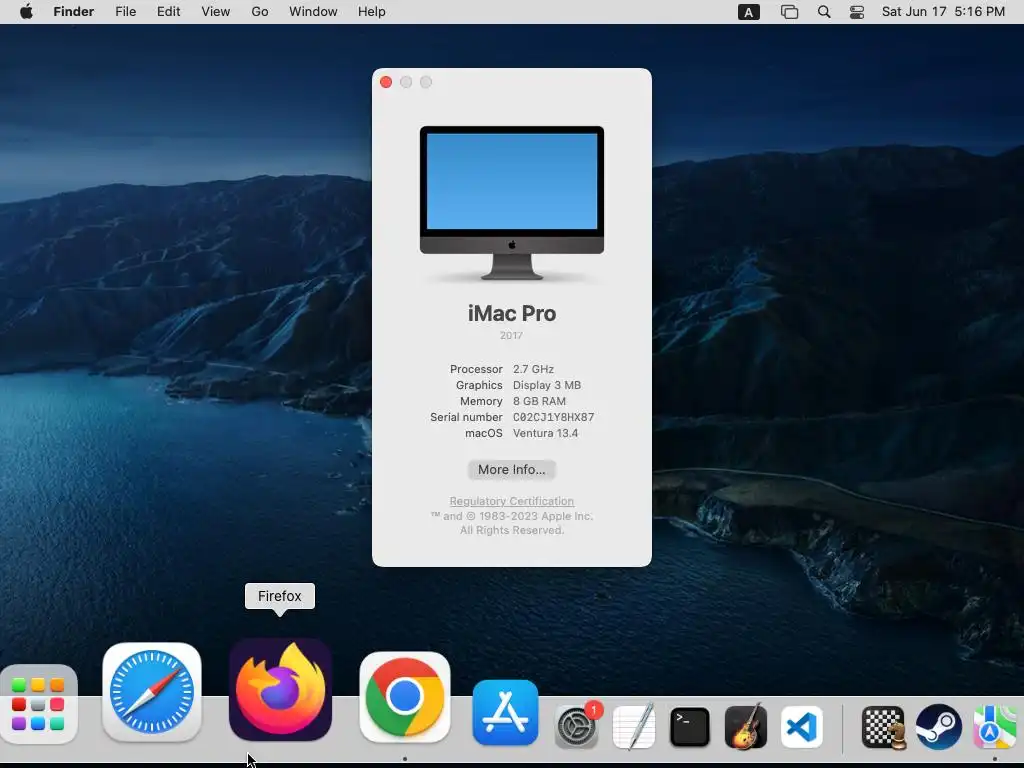Click the More Info... button
The image size is (1024, 768).
coord(511,470)
